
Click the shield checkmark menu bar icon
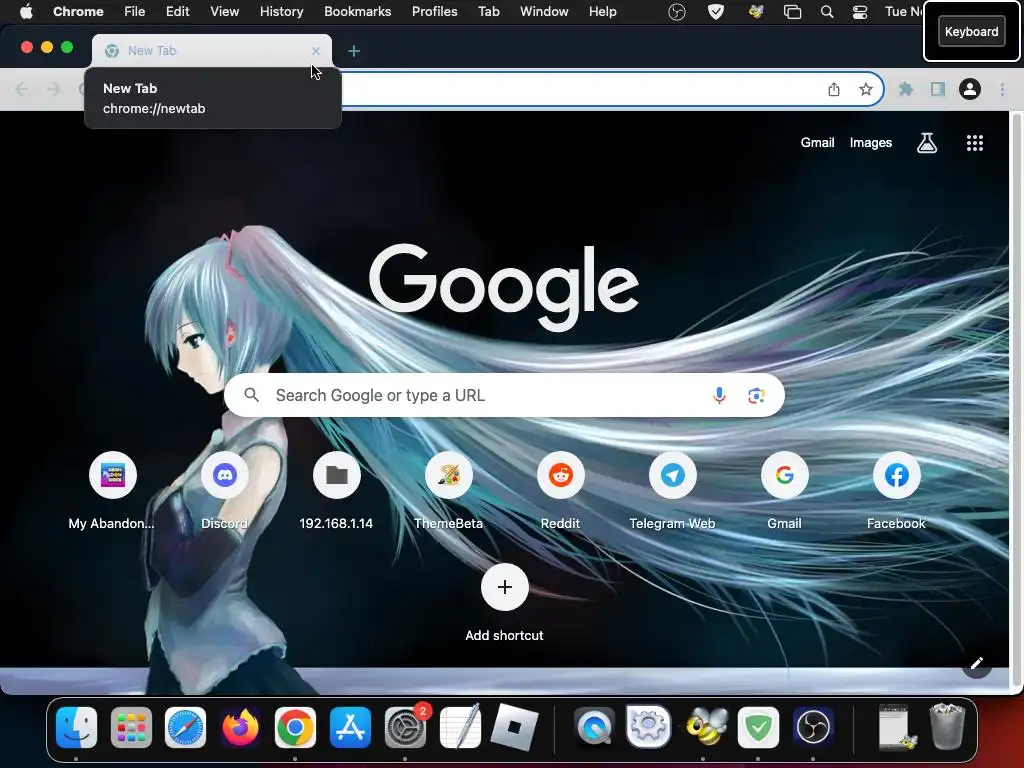pyautogui.click(x=716, y=12)
